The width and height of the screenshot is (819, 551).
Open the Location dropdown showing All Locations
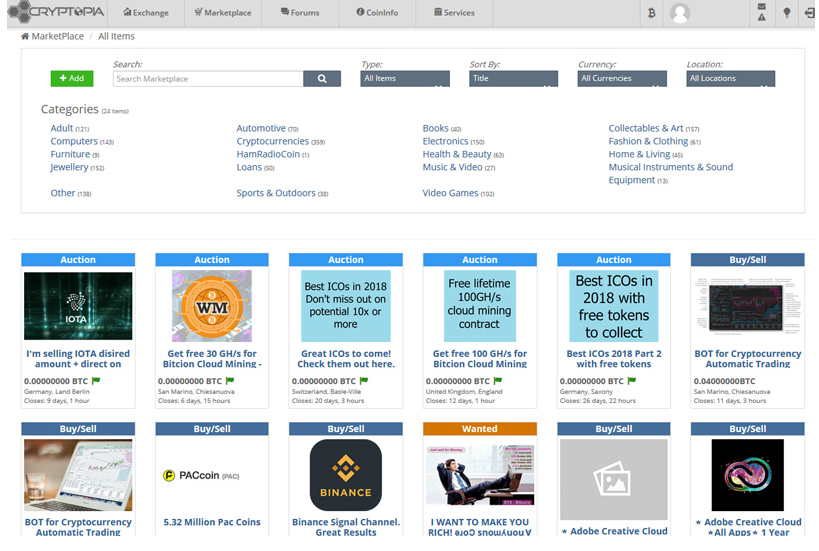731,78
